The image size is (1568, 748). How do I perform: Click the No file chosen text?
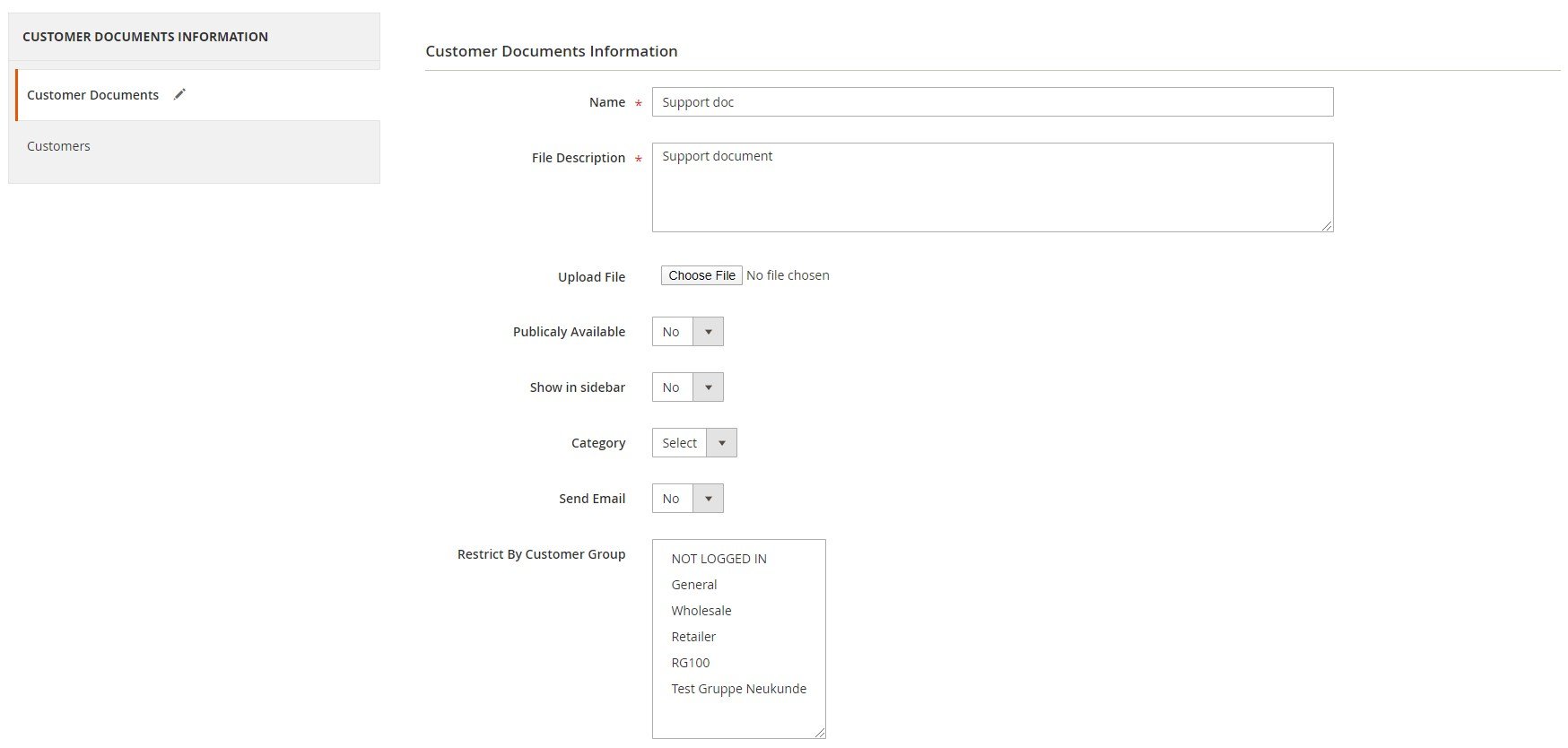click(x=788, y=275)
